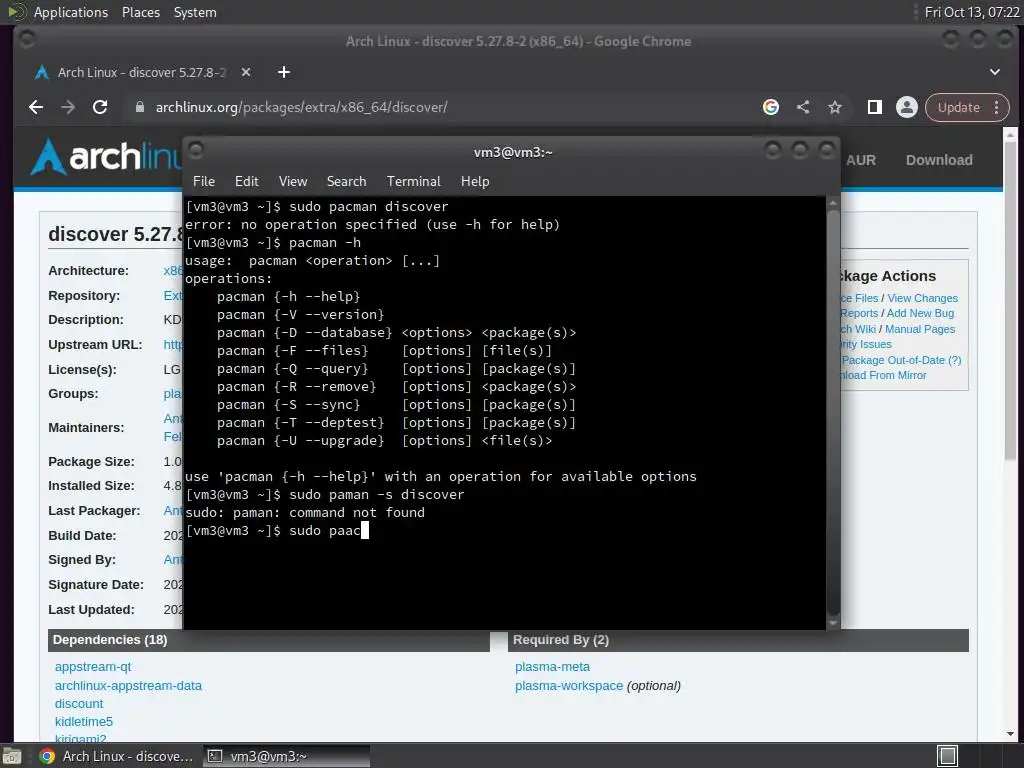Open the terminal Search menu

pos(346,182)
